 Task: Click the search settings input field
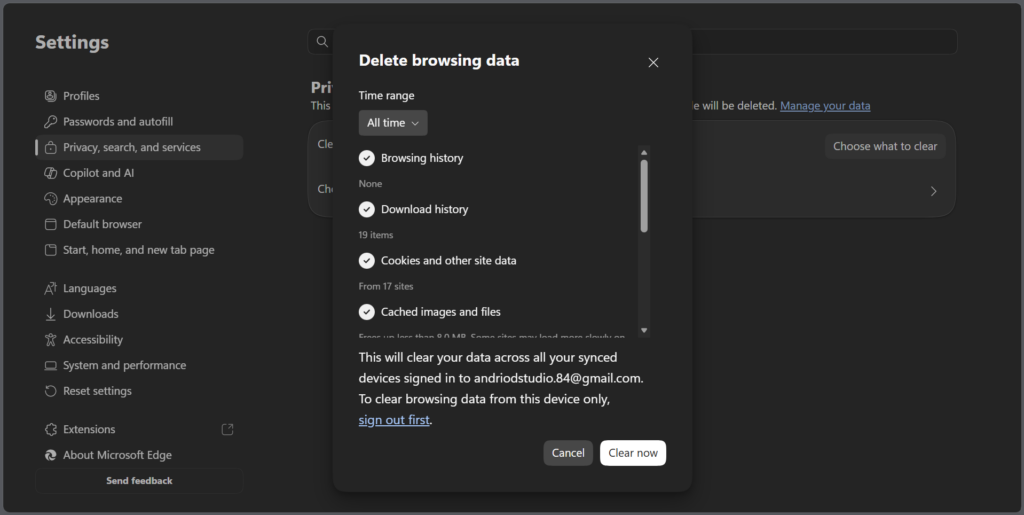click(632, 42)
